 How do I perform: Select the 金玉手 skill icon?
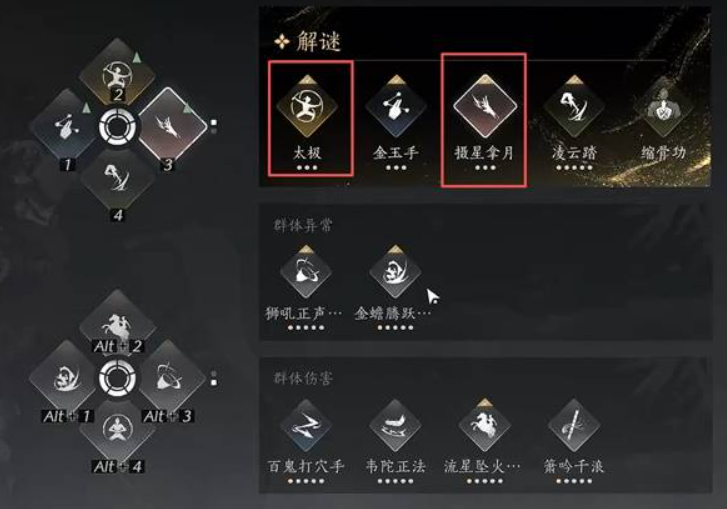[x=395, y=107]
